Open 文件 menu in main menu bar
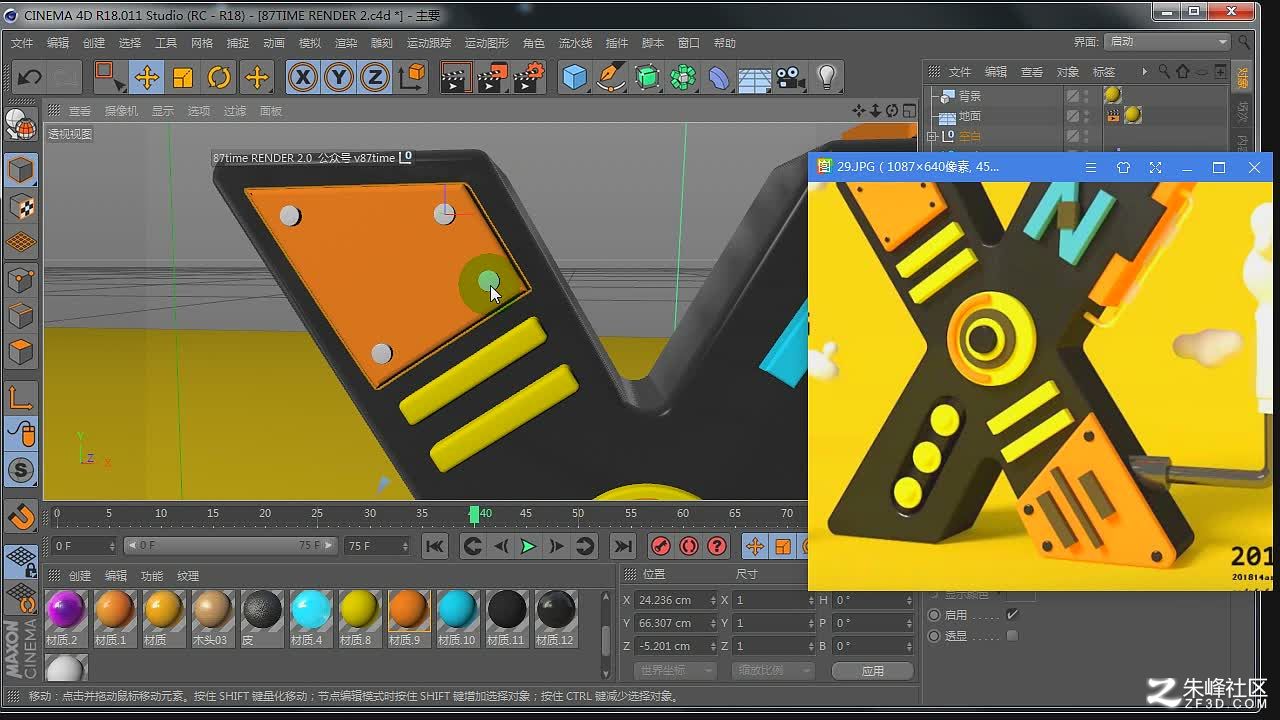This screenshot has width=1280, height=720. (x=22, y=43)
